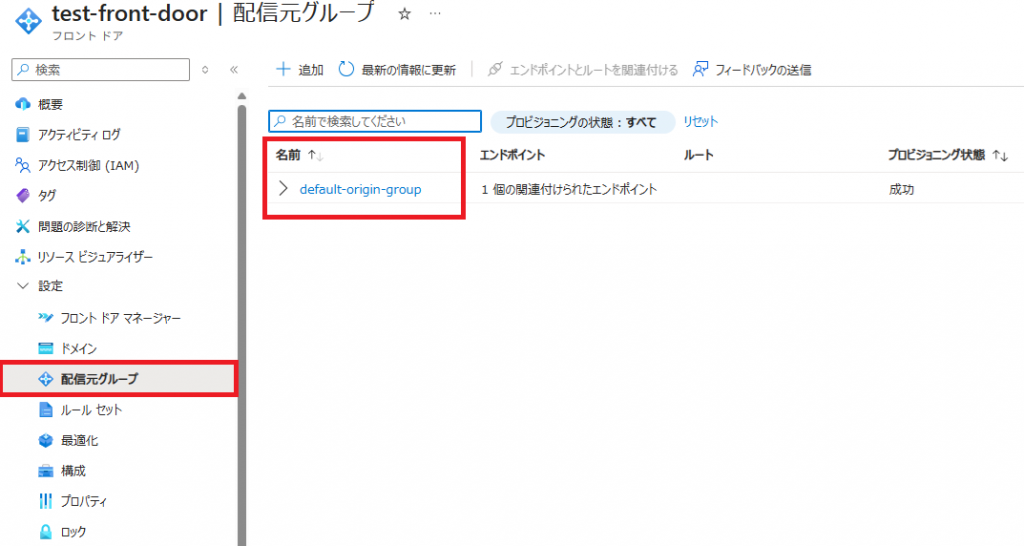The height and width of the screenshot is (546, 1024).
Task: Click the 成功 status cell
Action: pos(901,189)
